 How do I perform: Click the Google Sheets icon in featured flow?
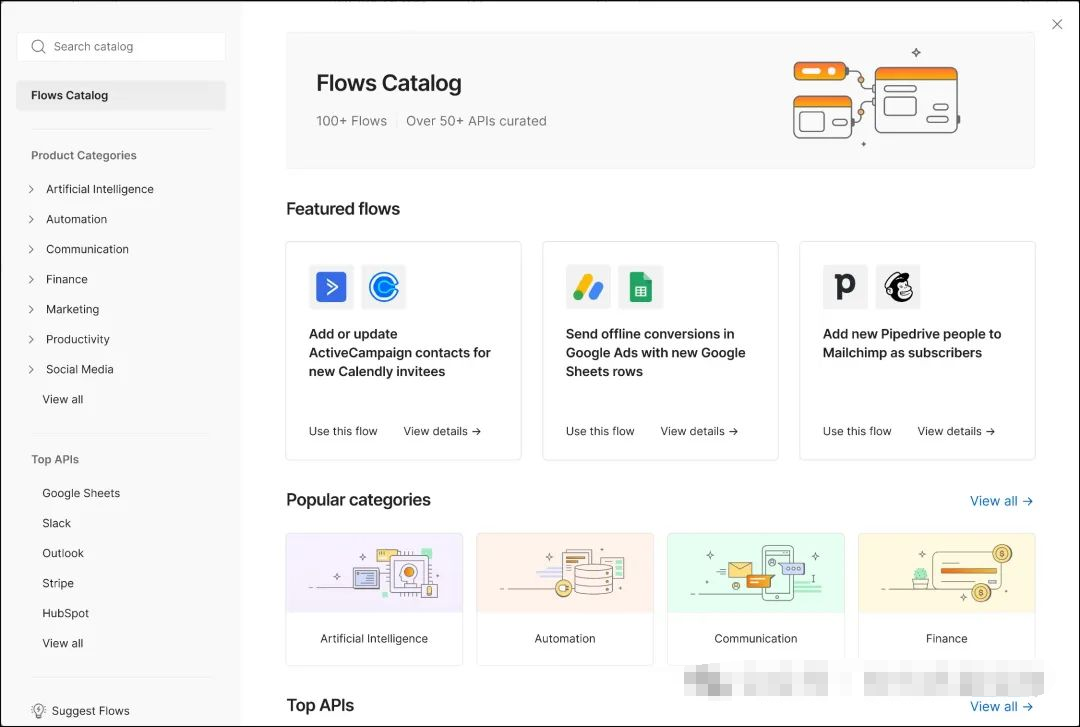[641, 287]
